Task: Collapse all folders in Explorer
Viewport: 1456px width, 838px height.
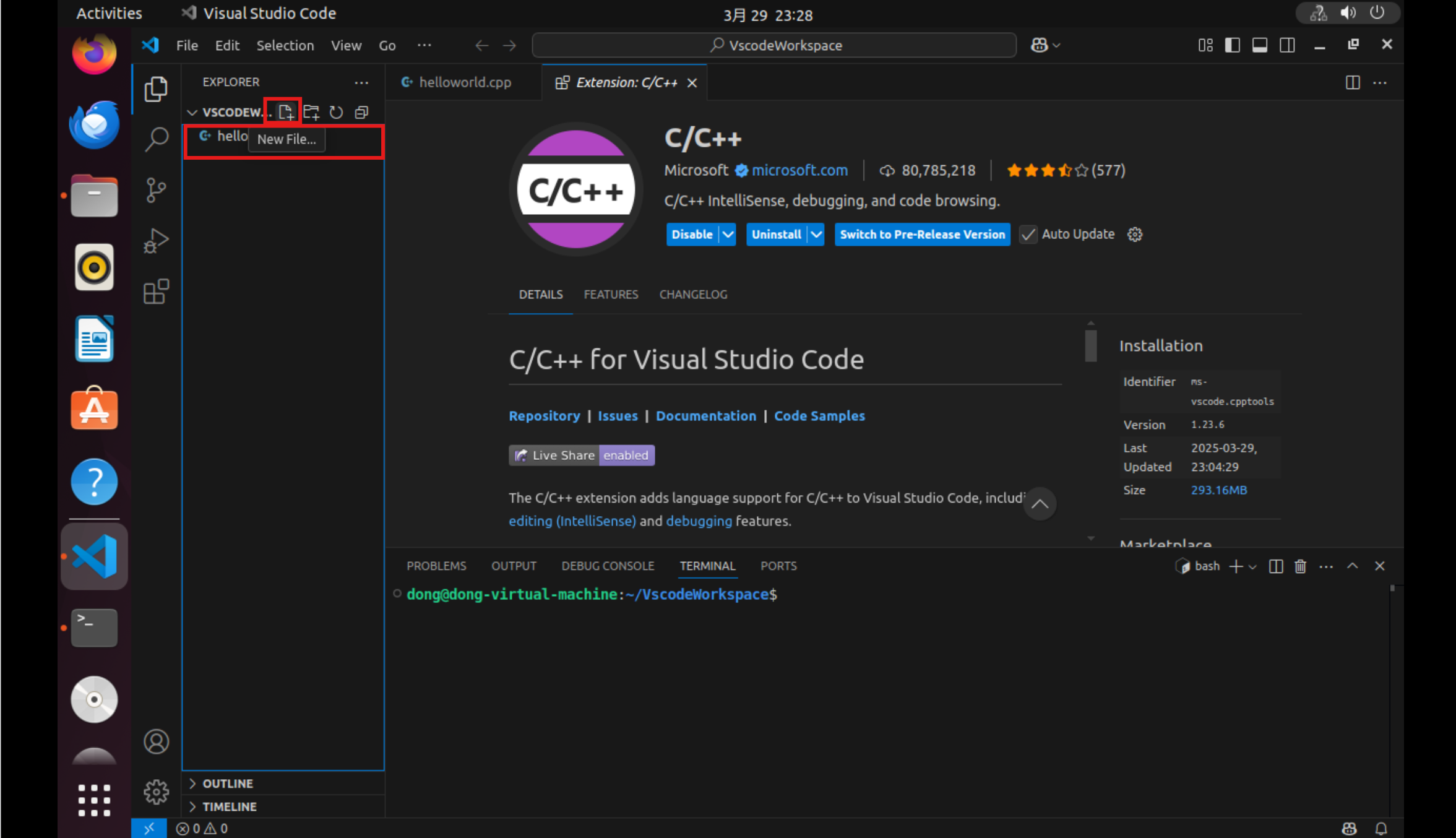Action: (361, 112)
